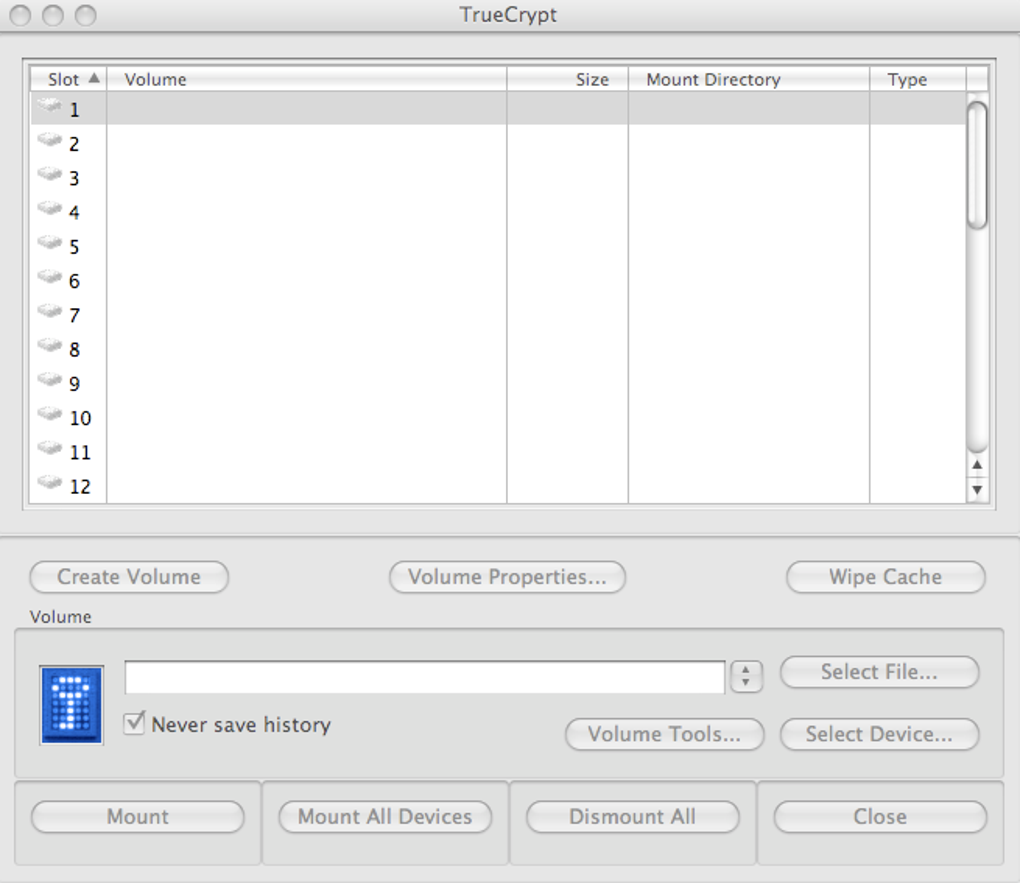Minimize the TrueCrypt window
Image resolution: width=1020 pixels, height=883 pixels.
pos(53,14)
